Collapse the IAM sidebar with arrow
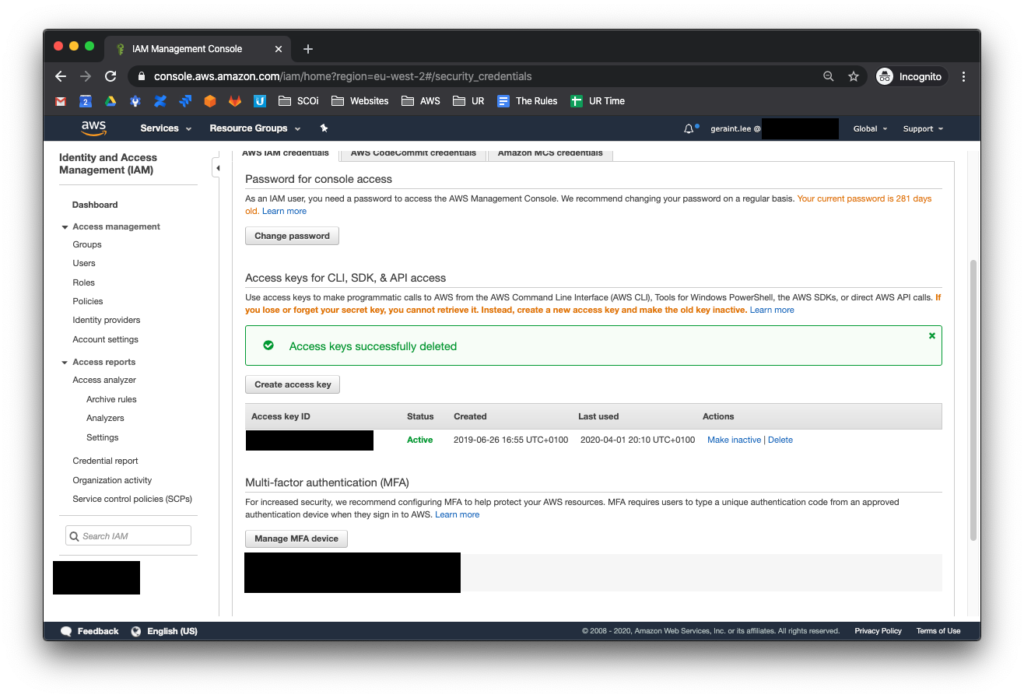The height and width of the screenshot is (698, 1024). (217, 168)
